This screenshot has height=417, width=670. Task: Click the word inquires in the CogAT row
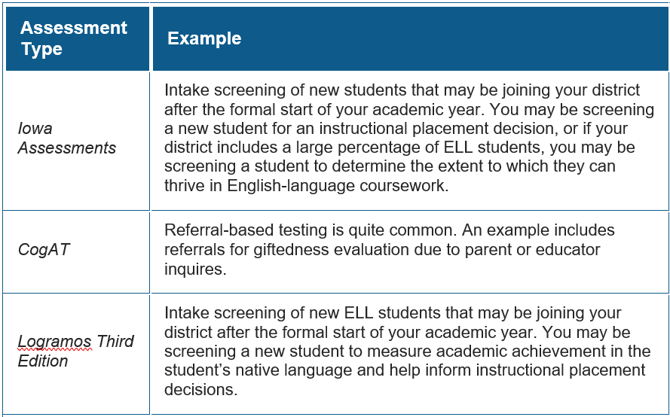point(195,269)
